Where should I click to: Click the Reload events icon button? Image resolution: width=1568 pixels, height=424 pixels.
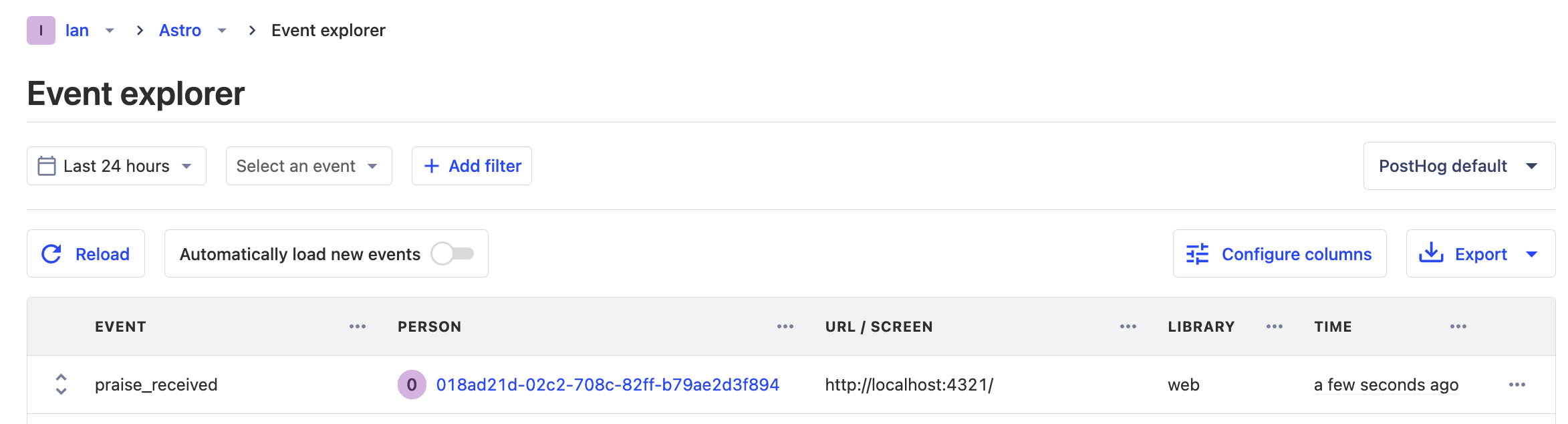click(52, 254)
